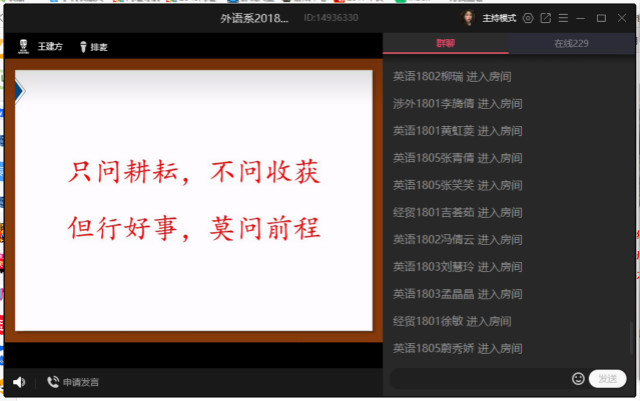Select chat line 英语1802冯倩云 进入房间

(x=458, y=240)
